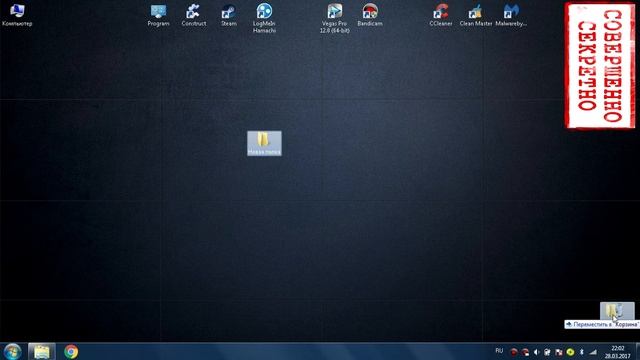Select the LogMeIn Hamachi shortcut
The width and height of the screenshot is (640, 360).
264,18
